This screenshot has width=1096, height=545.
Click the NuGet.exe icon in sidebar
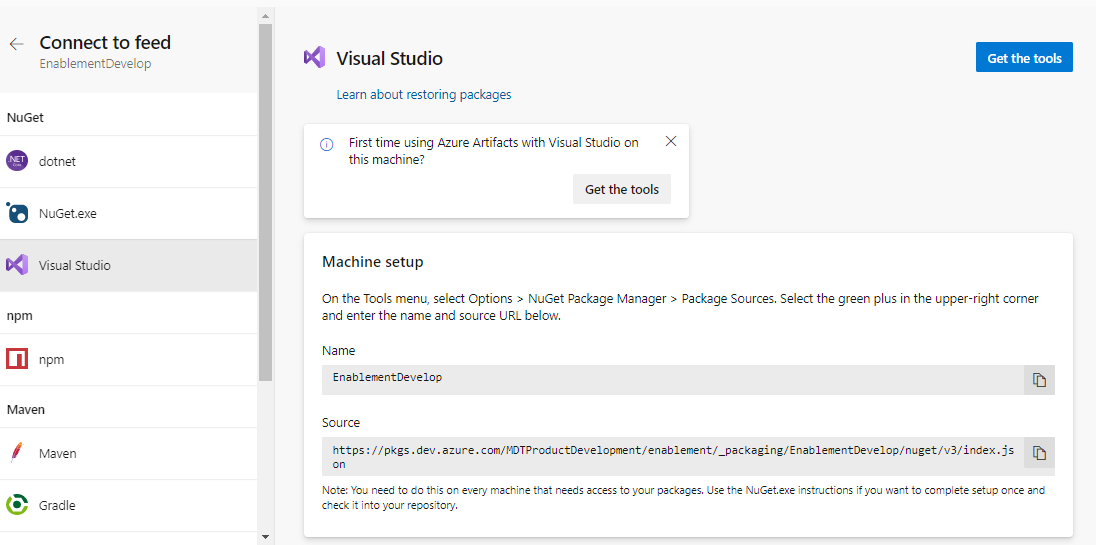pyautogui.click(x=17, y=213)
